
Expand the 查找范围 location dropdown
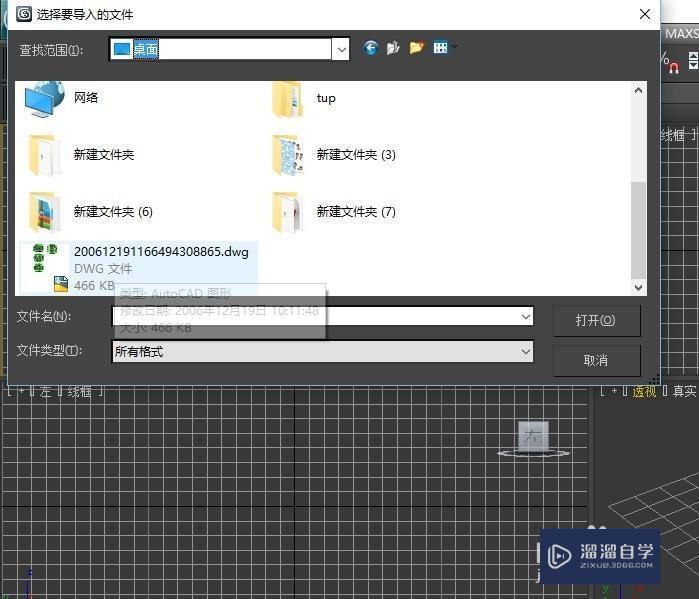[341, 49]
